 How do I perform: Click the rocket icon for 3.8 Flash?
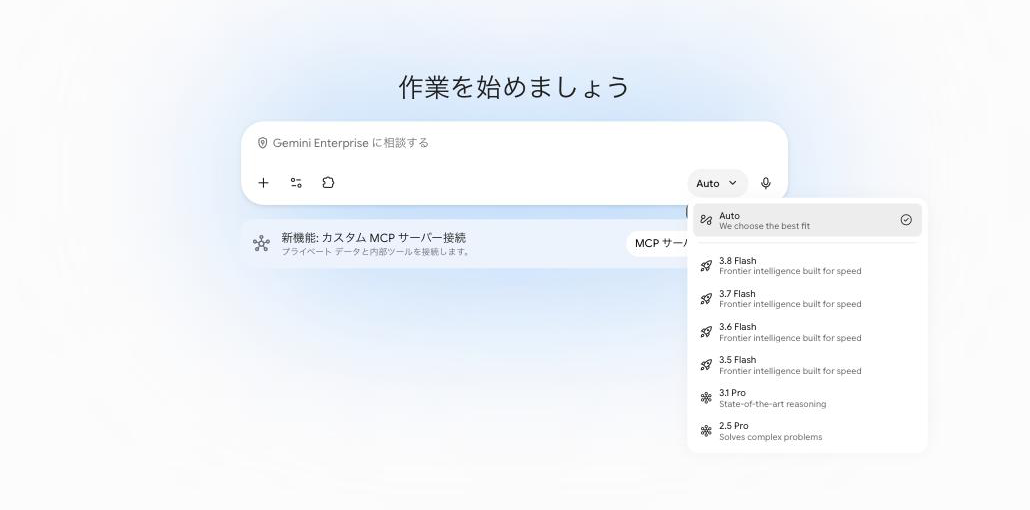[x=706, y=266]
